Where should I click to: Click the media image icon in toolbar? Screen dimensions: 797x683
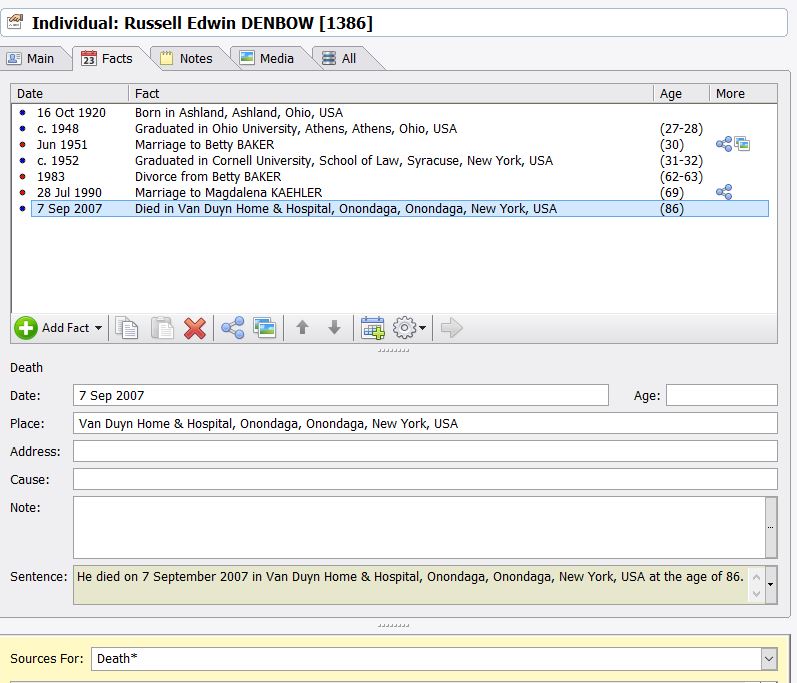pos(264,328)
